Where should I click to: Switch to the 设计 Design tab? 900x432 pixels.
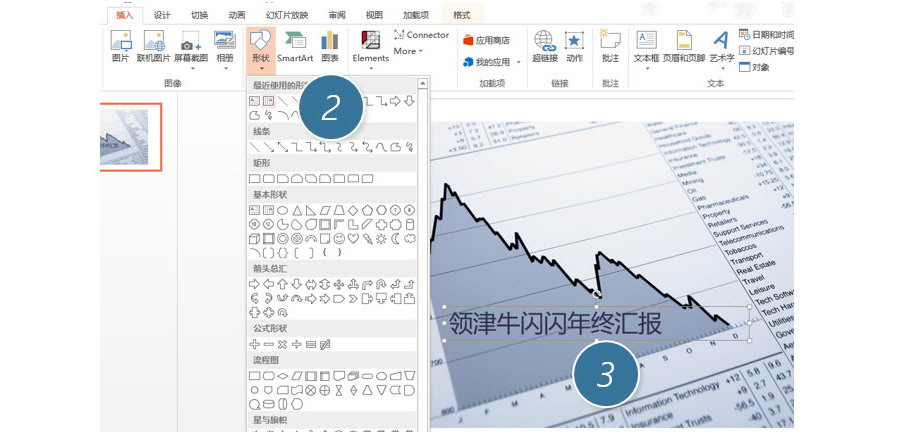click(x=162, y=15)
